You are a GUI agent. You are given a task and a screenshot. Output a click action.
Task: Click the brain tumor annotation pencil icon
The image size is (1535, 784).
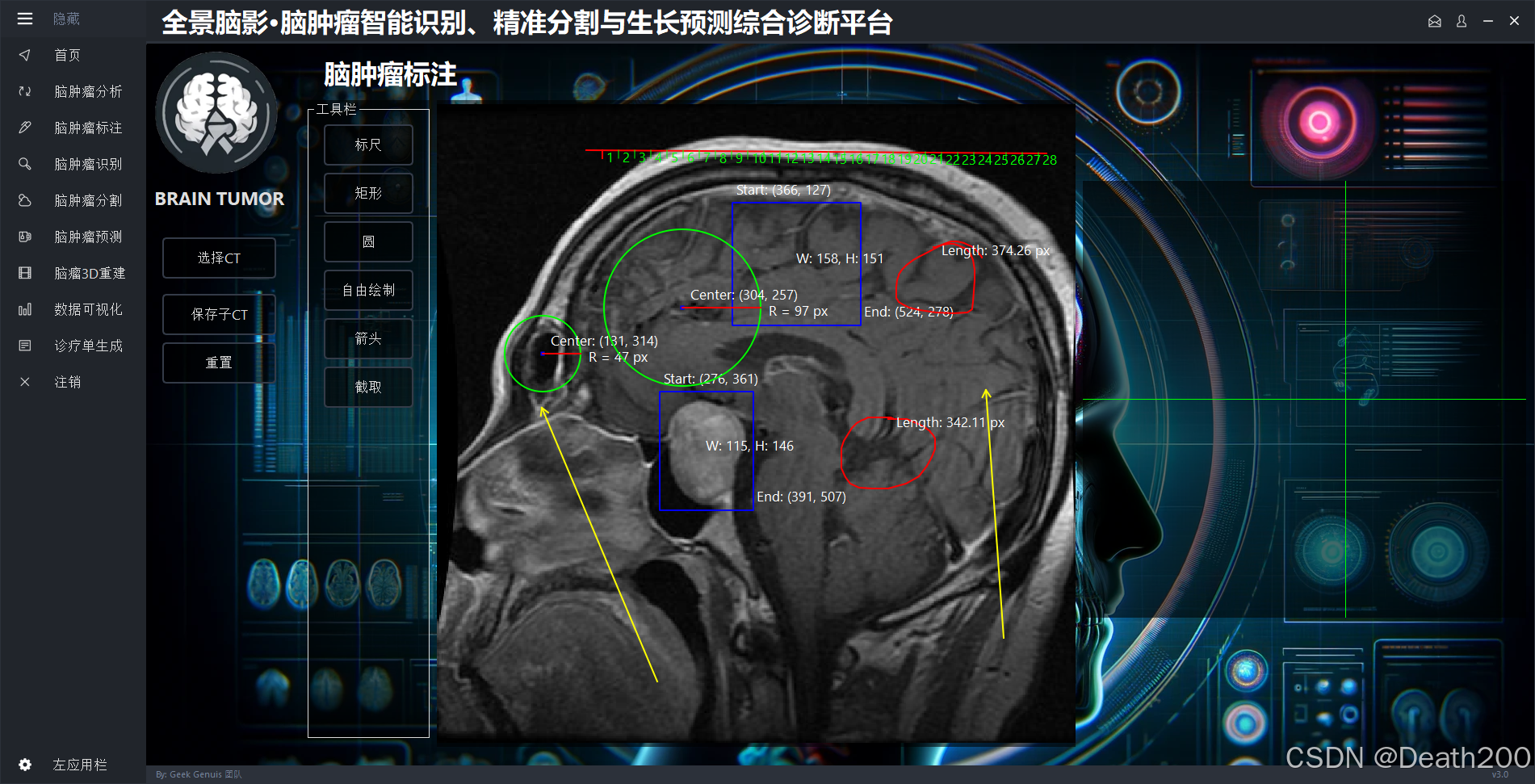[x=25, y=128]
